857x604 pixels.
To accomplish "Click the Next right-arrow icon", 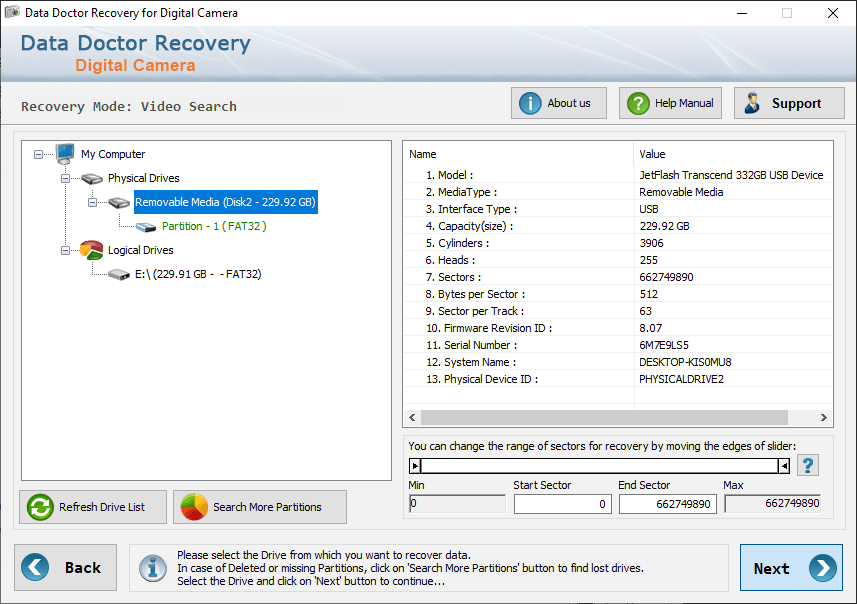I will 823,568.
